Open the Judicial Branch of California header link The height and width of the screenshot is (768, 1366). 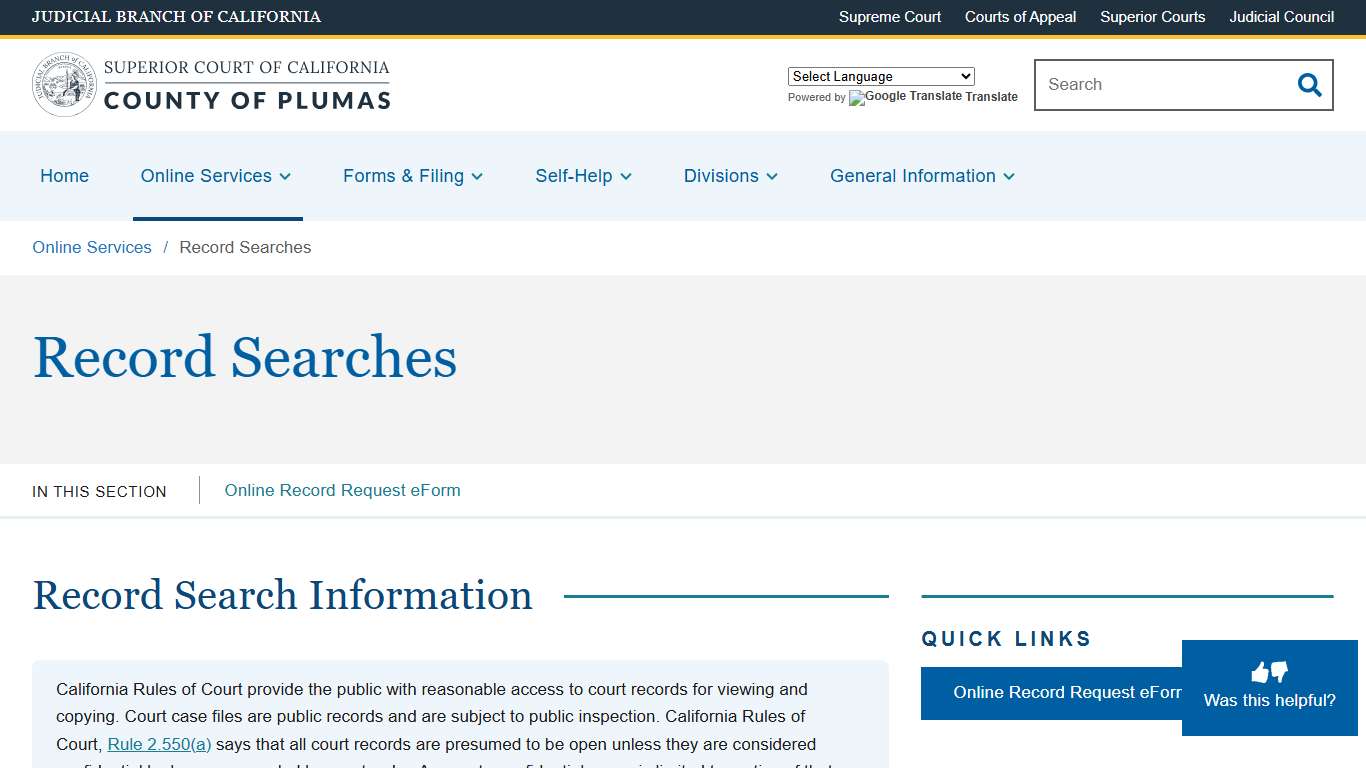(177, 17)
